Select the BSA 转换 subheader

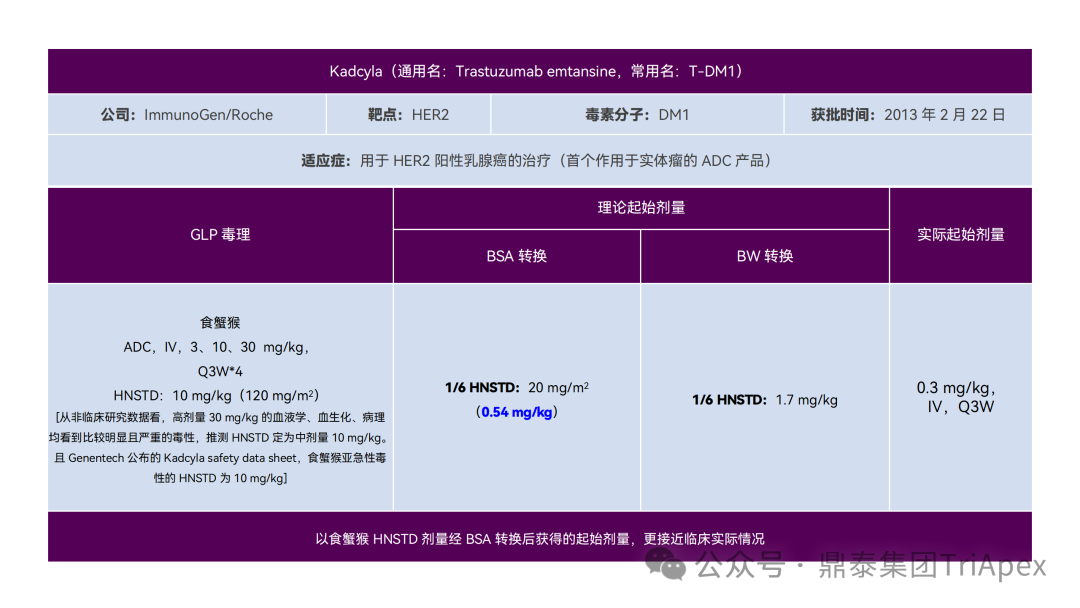click(517, 256)
